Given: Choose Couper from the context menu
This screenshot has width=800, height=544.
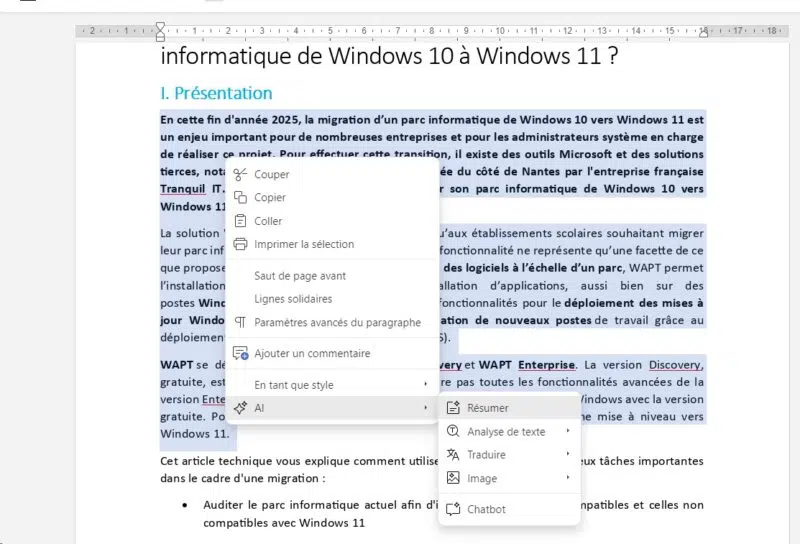Looking at the screenshot, I should coord(332,175).
